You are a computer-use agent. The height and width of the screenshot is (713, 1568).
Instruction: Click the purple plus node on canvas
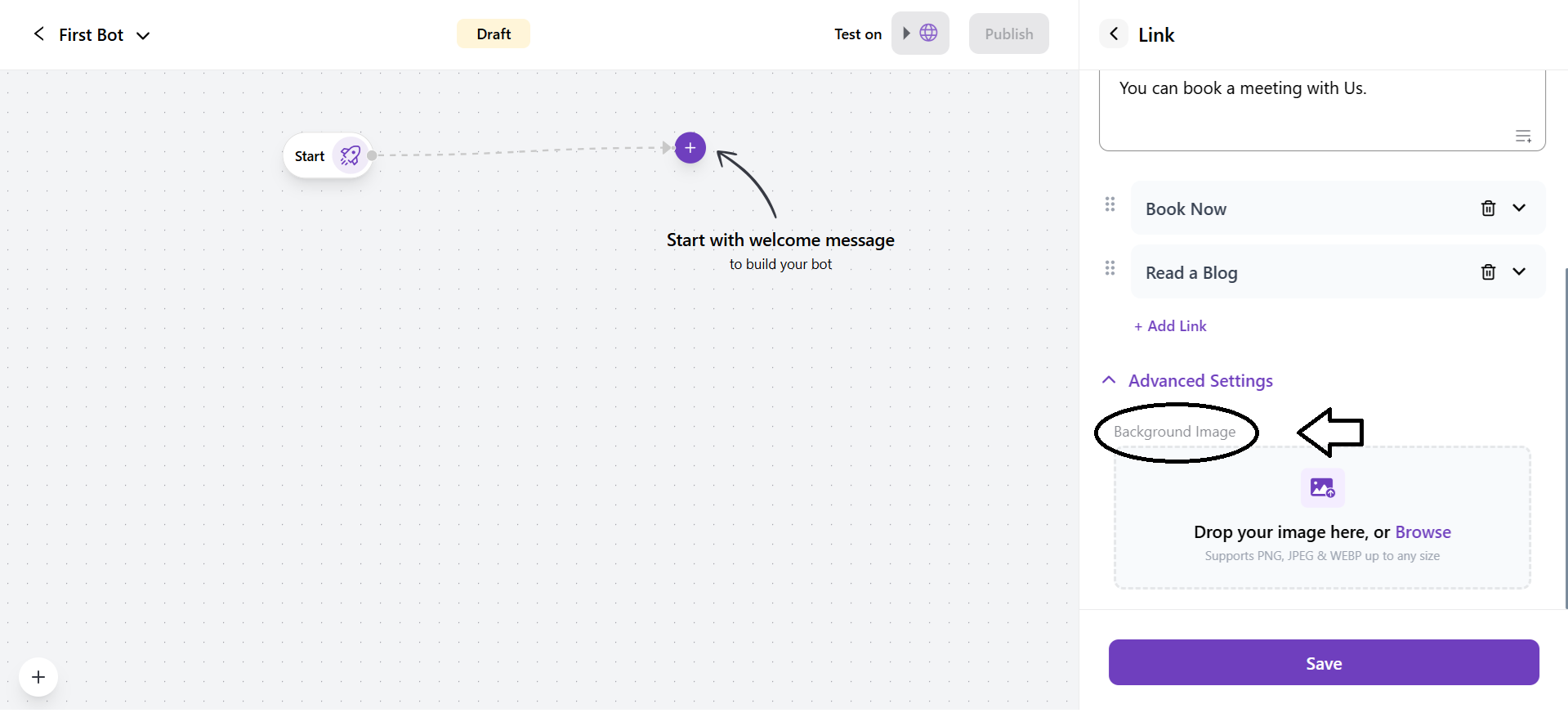point(690,148)
